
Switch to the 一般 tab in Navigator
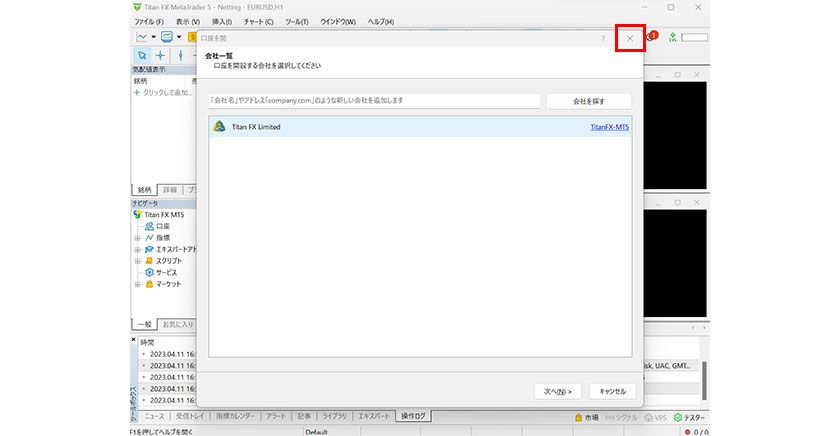pyautogui.click(x=145, y=325)
